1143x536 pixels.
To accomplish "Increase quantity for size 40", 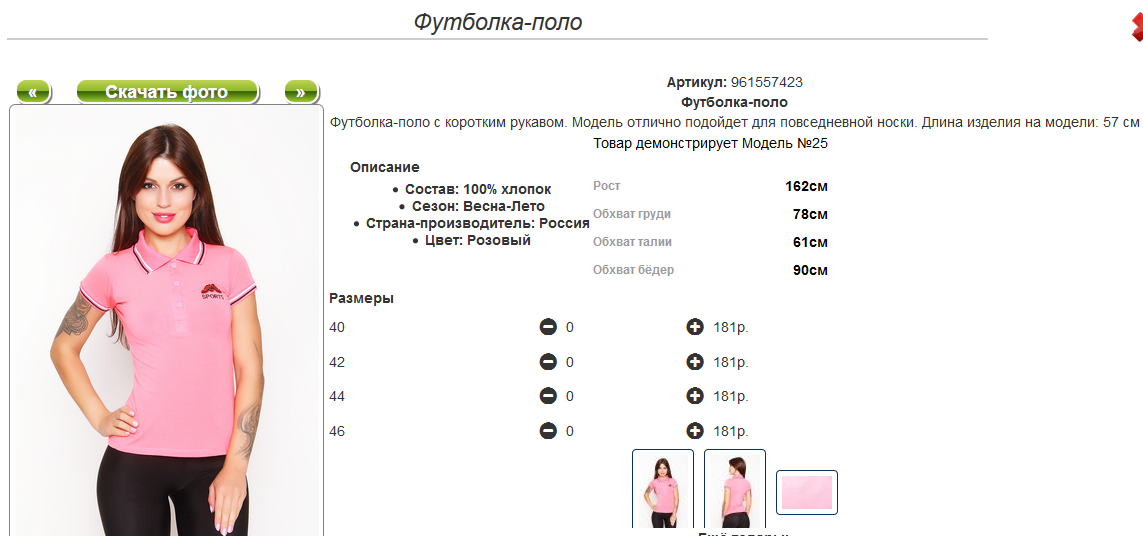I will click(695, 327).
